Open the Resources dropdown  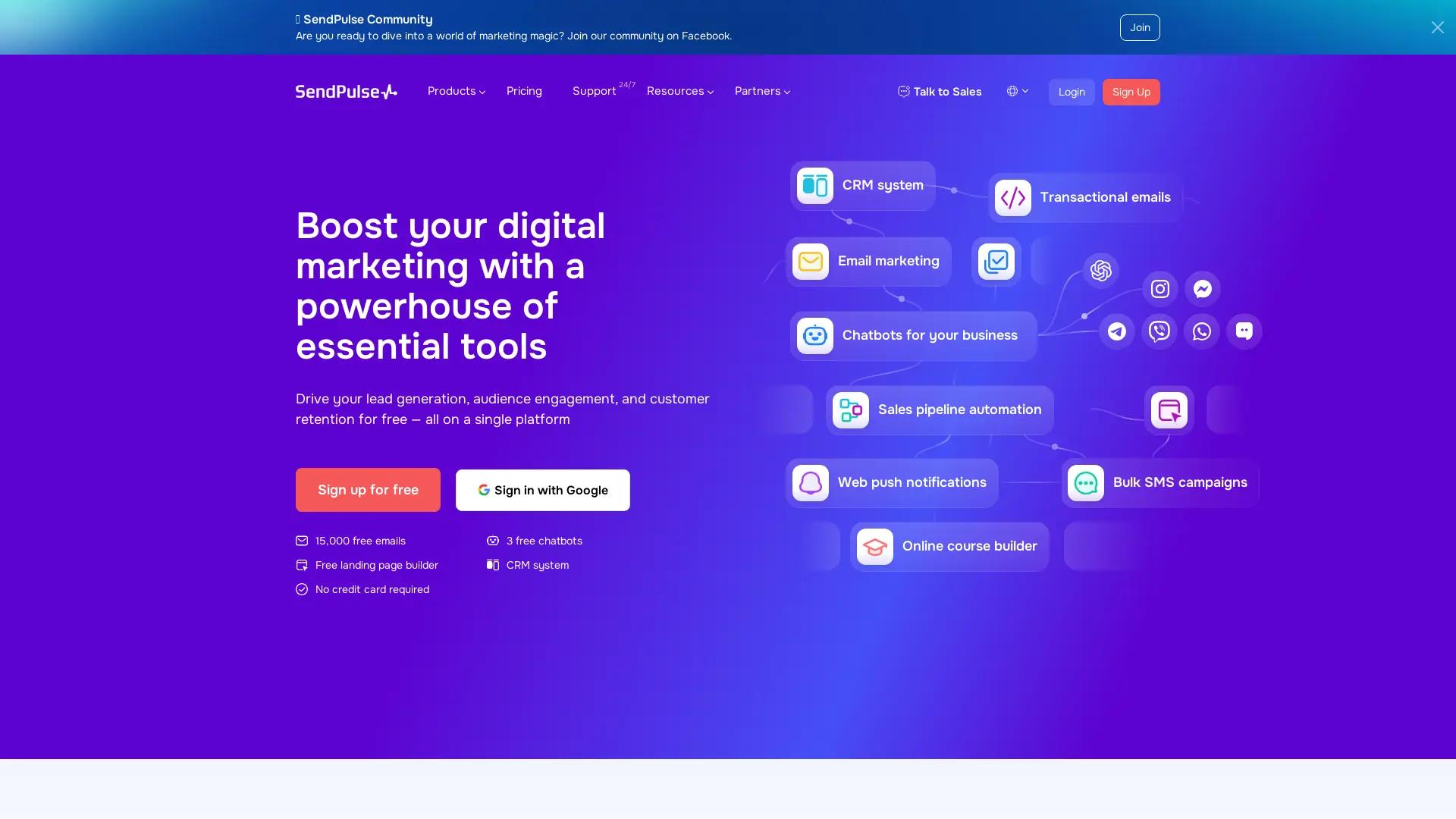click(679, 91)
